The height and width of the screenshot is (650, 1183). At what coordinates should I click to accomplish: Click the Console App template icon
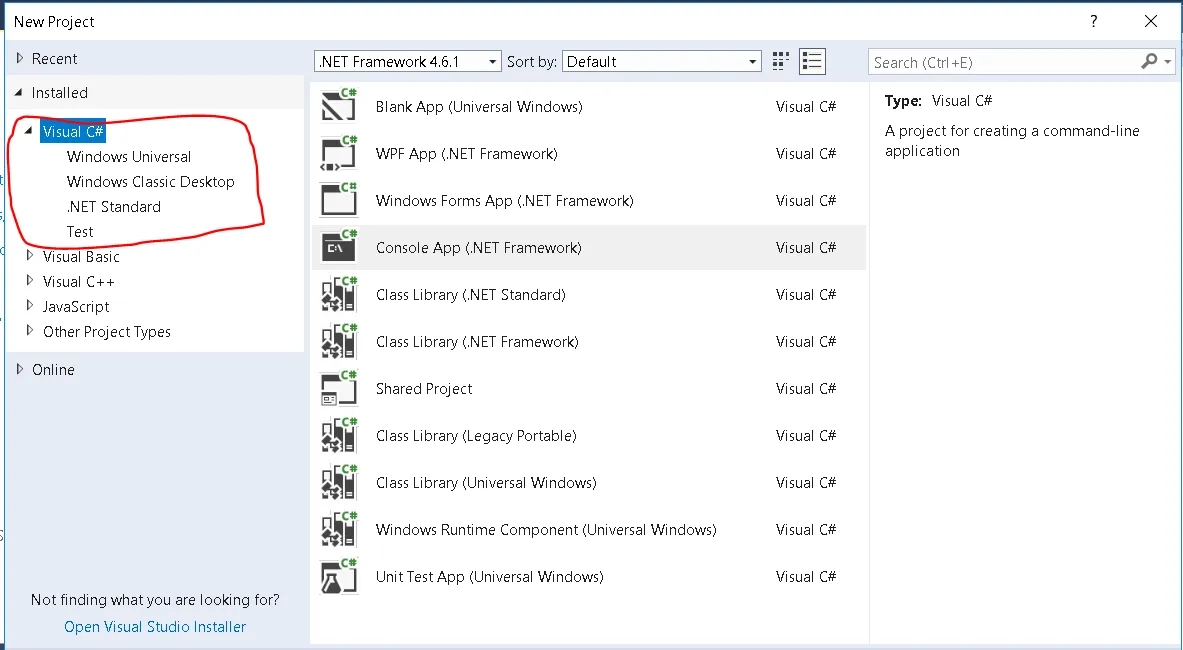(x=339, y=247)
